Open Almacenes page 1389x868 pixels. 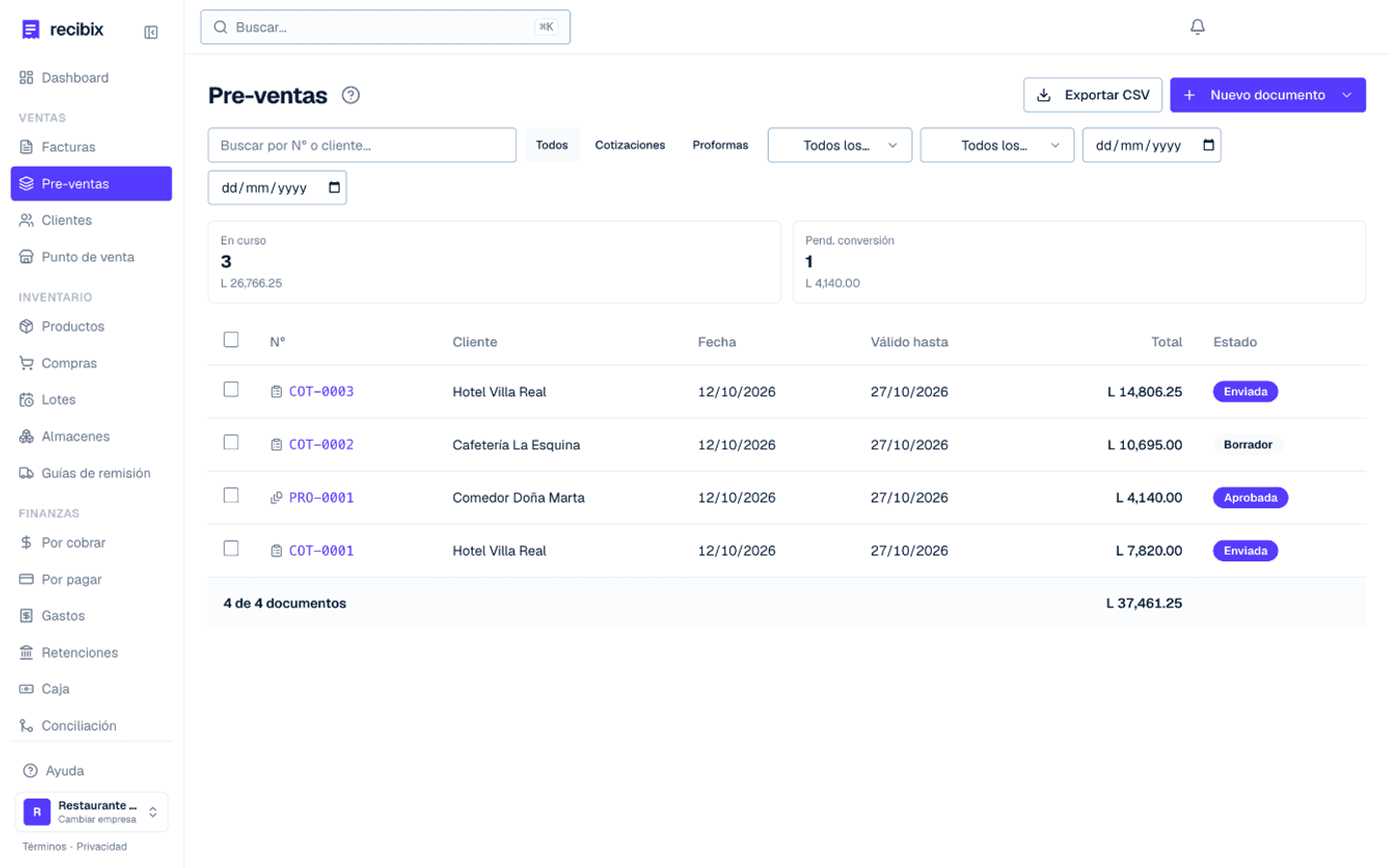coord(92,437)
